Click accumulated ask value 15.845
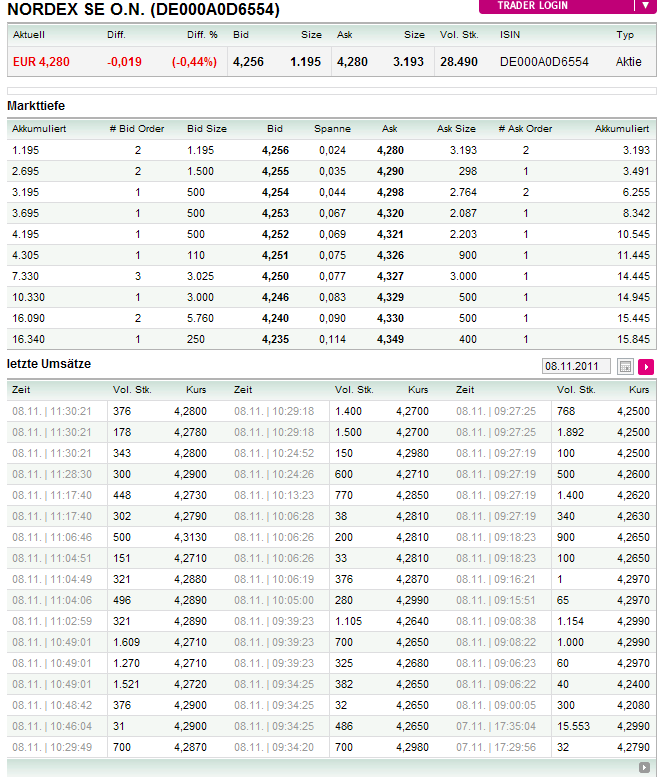This screenshot has width=663, height=777. click(x=633, y=339)
